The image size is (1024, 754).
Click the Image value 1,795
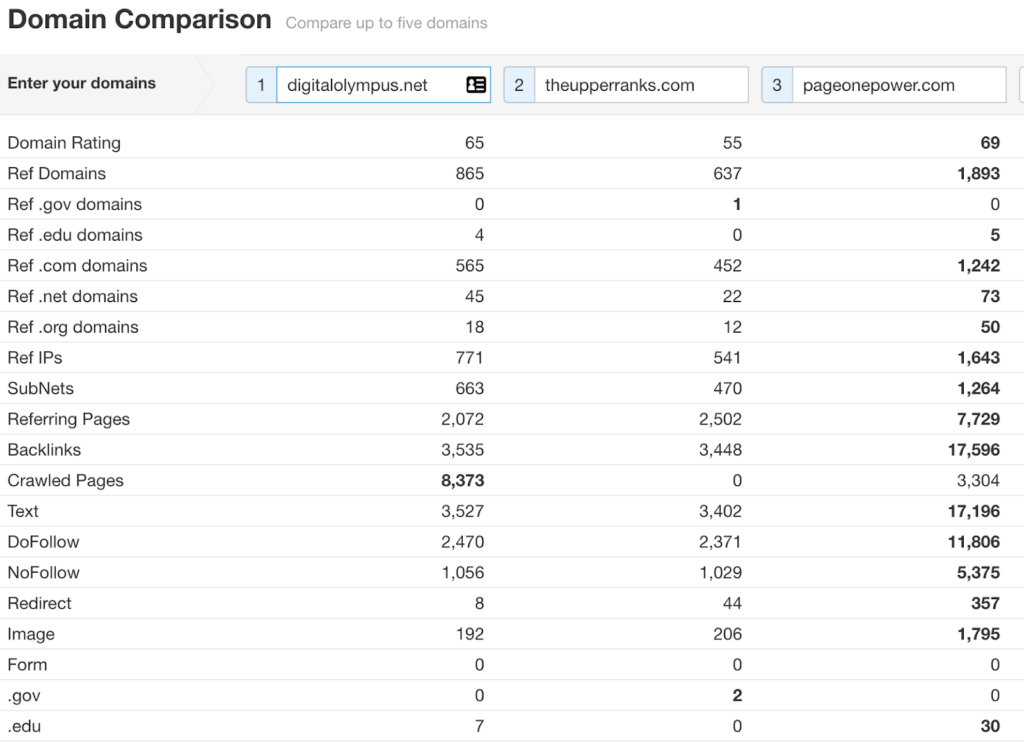point(978,634)
